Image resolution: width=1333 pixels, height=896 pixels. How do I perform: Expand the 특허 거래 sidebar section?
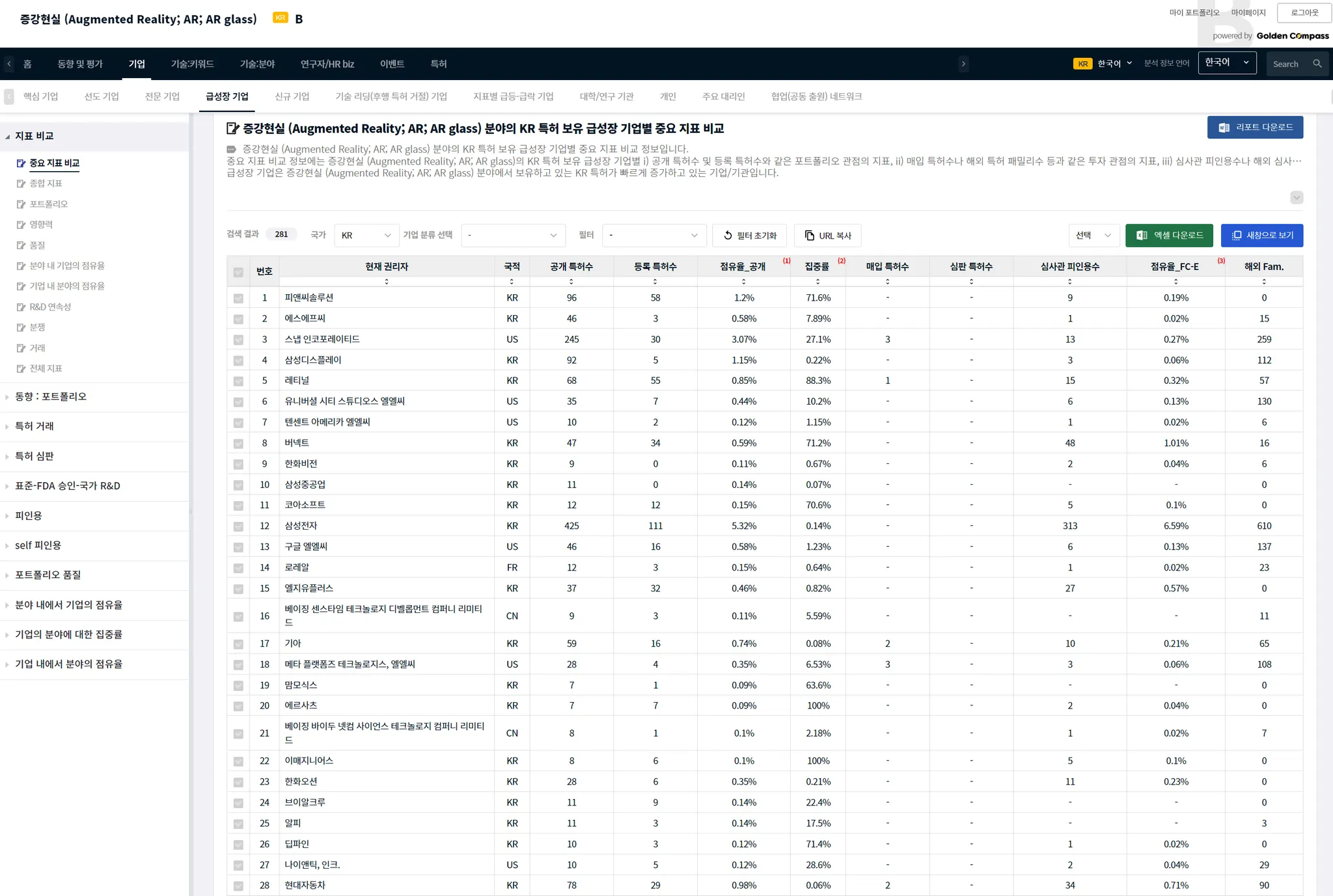coord(34,426)
